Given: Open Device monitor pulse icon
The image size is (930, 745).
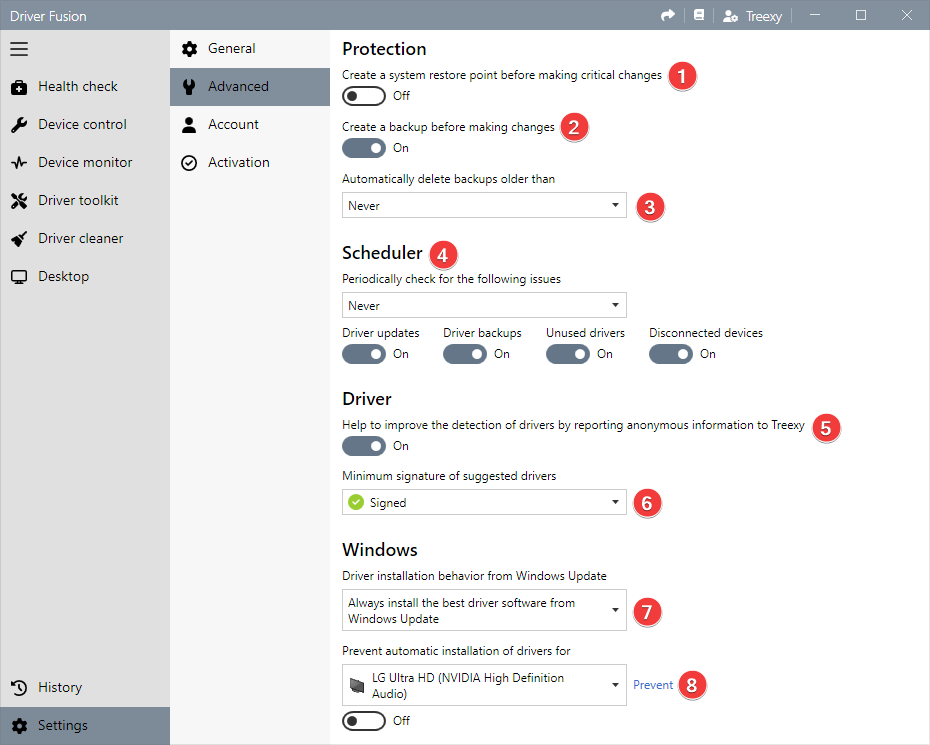Looking at the screenshot, I should (x=19, y=163).
